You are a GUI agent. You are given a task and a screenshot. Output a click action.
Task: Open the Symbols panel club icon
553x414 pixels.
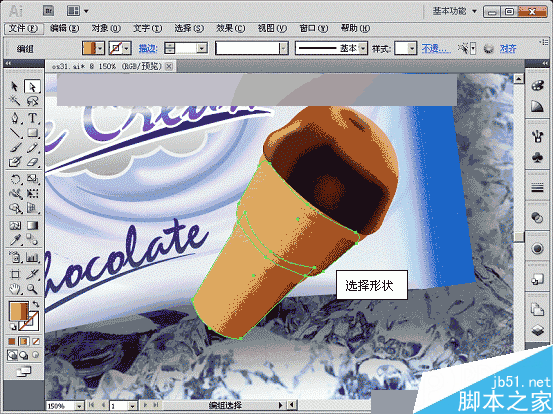tap(537, 158)
